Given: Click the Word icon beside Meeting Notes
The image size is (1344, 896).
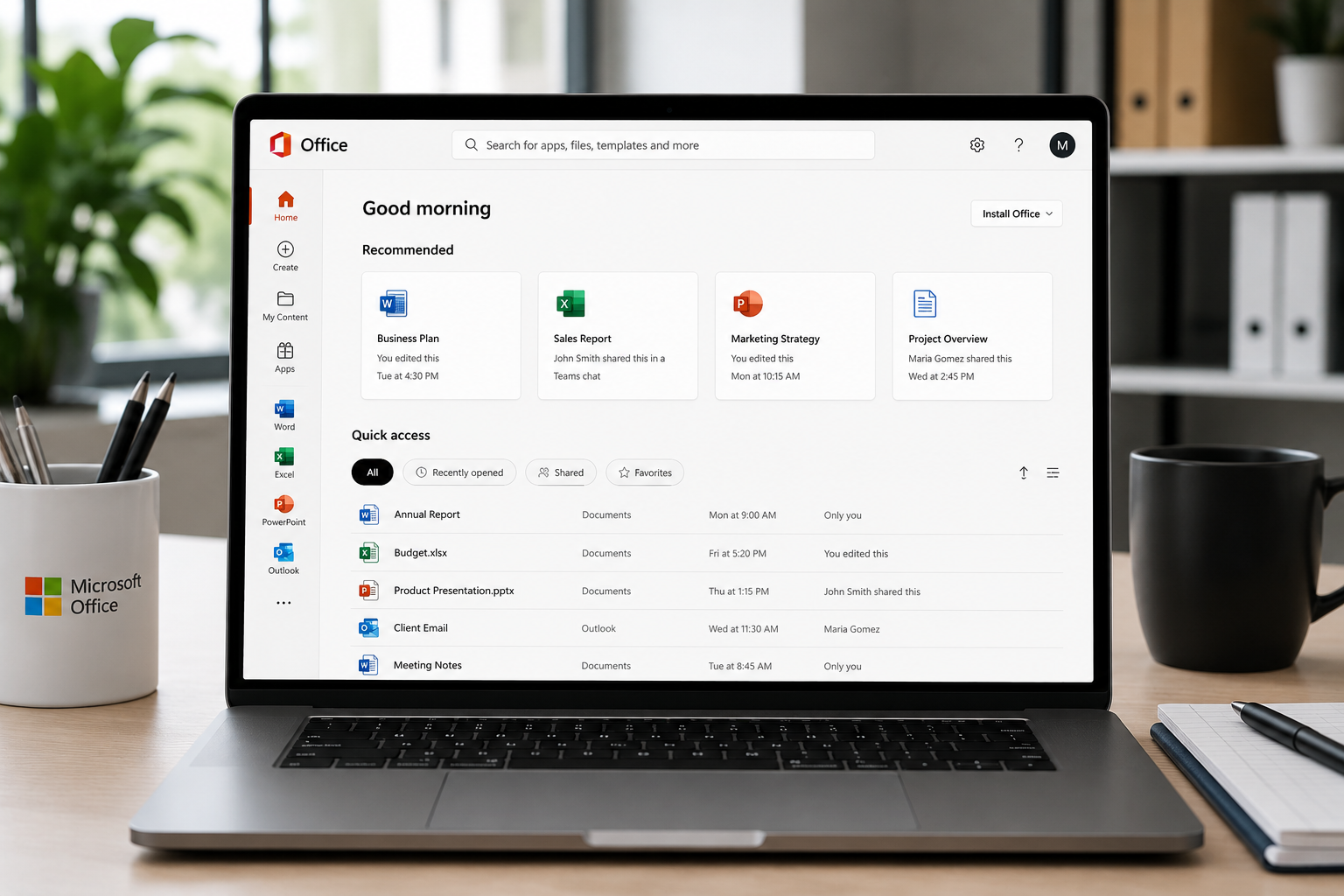Looking at the screenshot, I should [x=369, y=665].
